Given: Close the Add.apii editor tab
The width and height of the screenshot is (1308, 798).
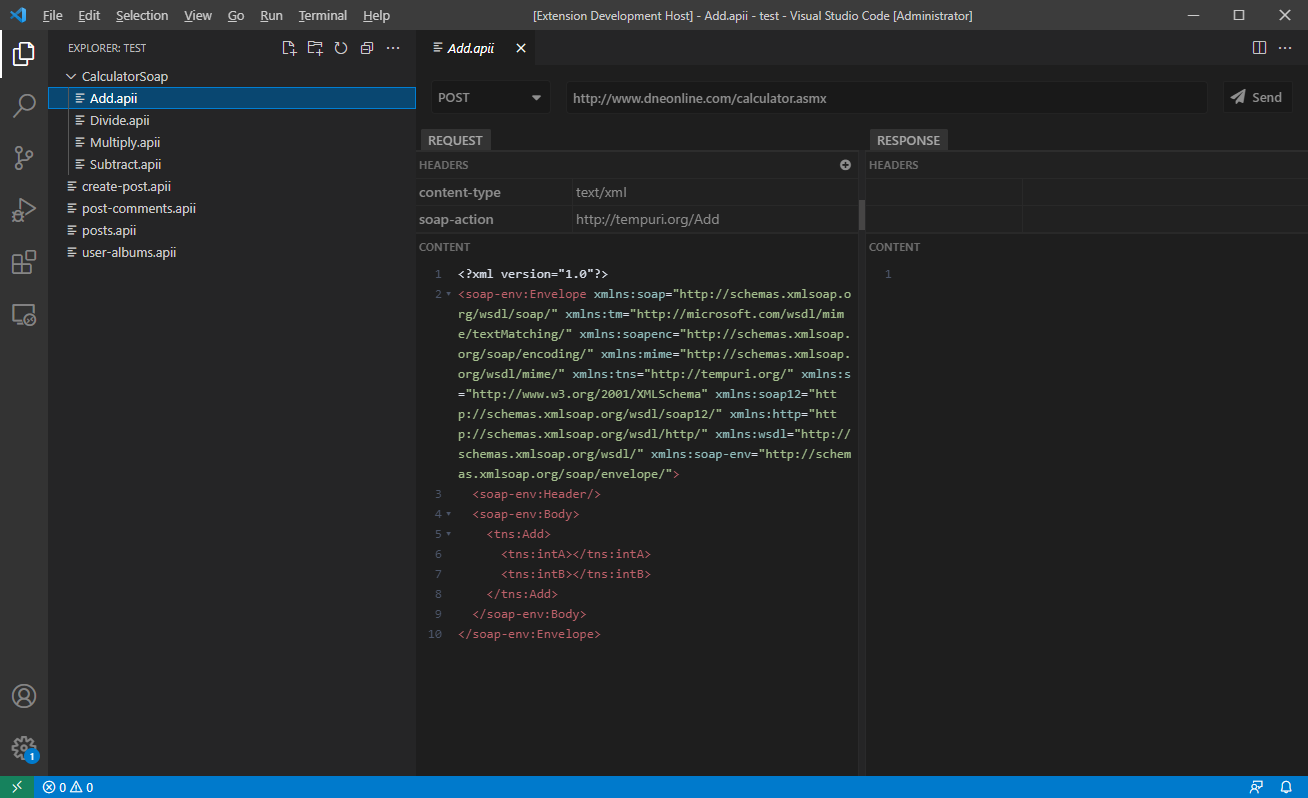Looking at the screenshot, I should (520, 48).
